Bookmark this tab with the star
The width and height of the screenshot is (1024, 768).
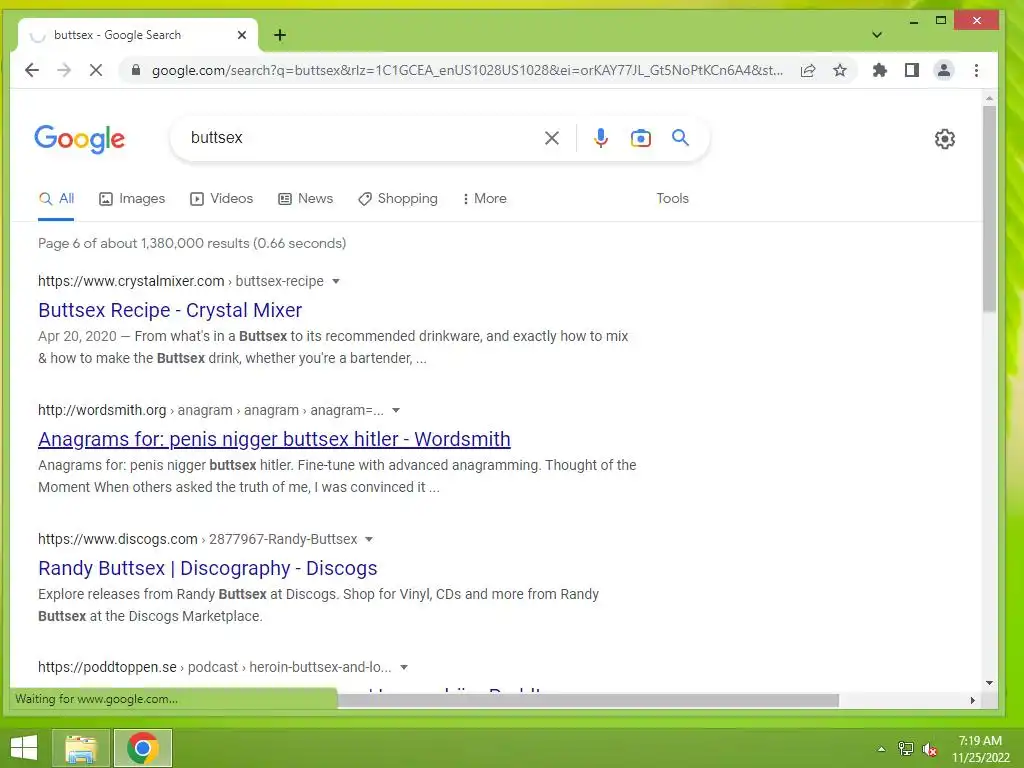point(840,70)
